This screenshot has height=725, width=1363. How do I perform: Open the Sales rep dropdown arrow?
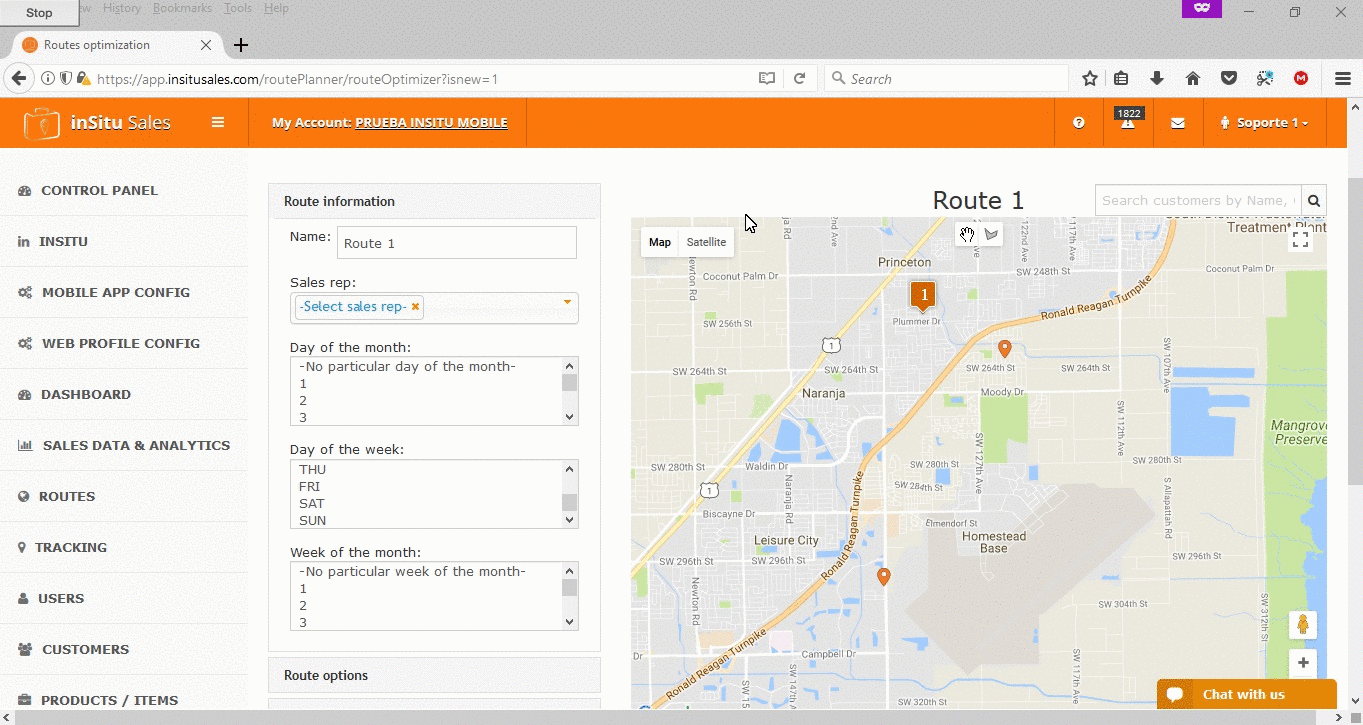click(567, 302)
